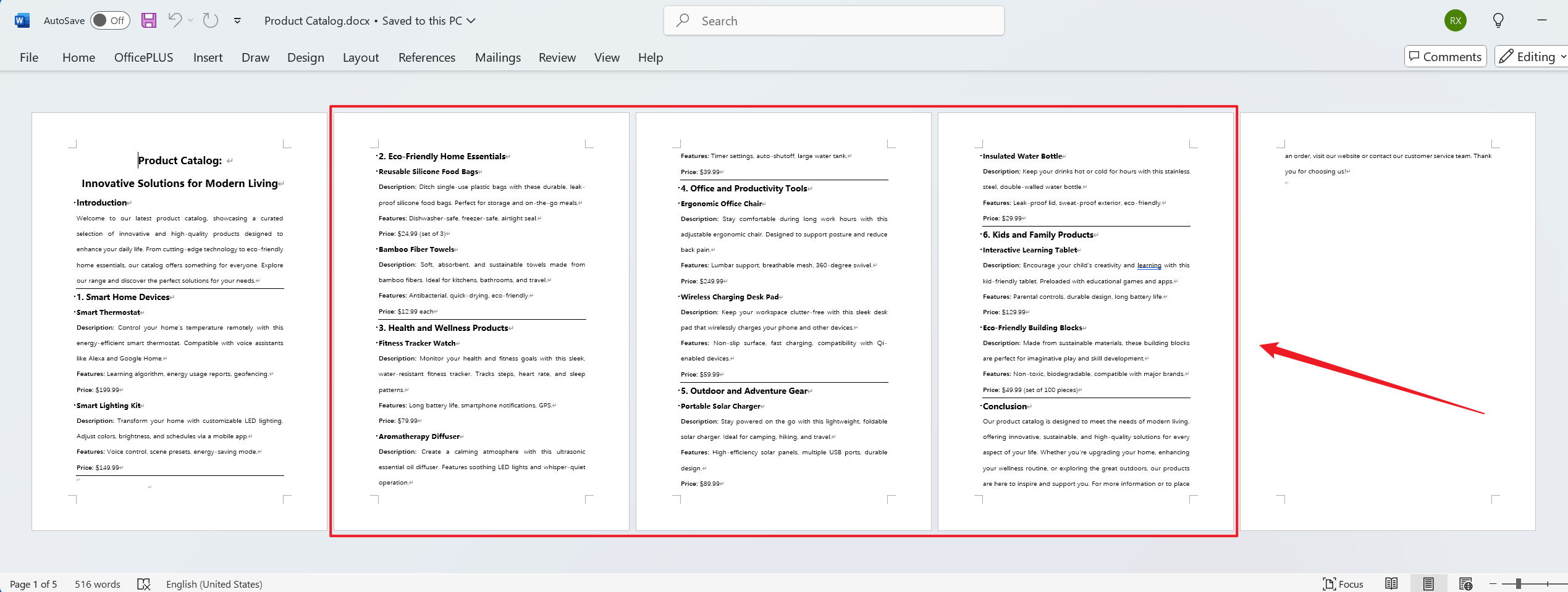Open the lightbulb help ideas icon
This screenshot has width=1568, height=592.
pyautogui.click(x=1498, y=20)
